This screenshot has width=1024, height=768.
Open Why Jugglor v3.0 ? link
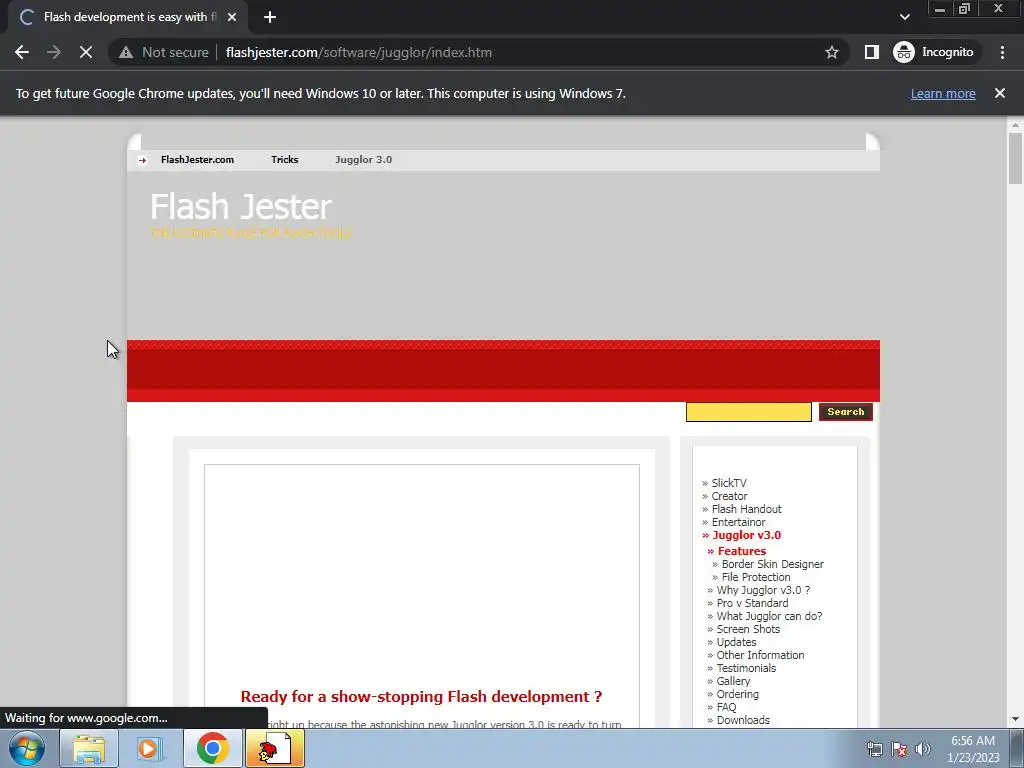pos(763,590)
